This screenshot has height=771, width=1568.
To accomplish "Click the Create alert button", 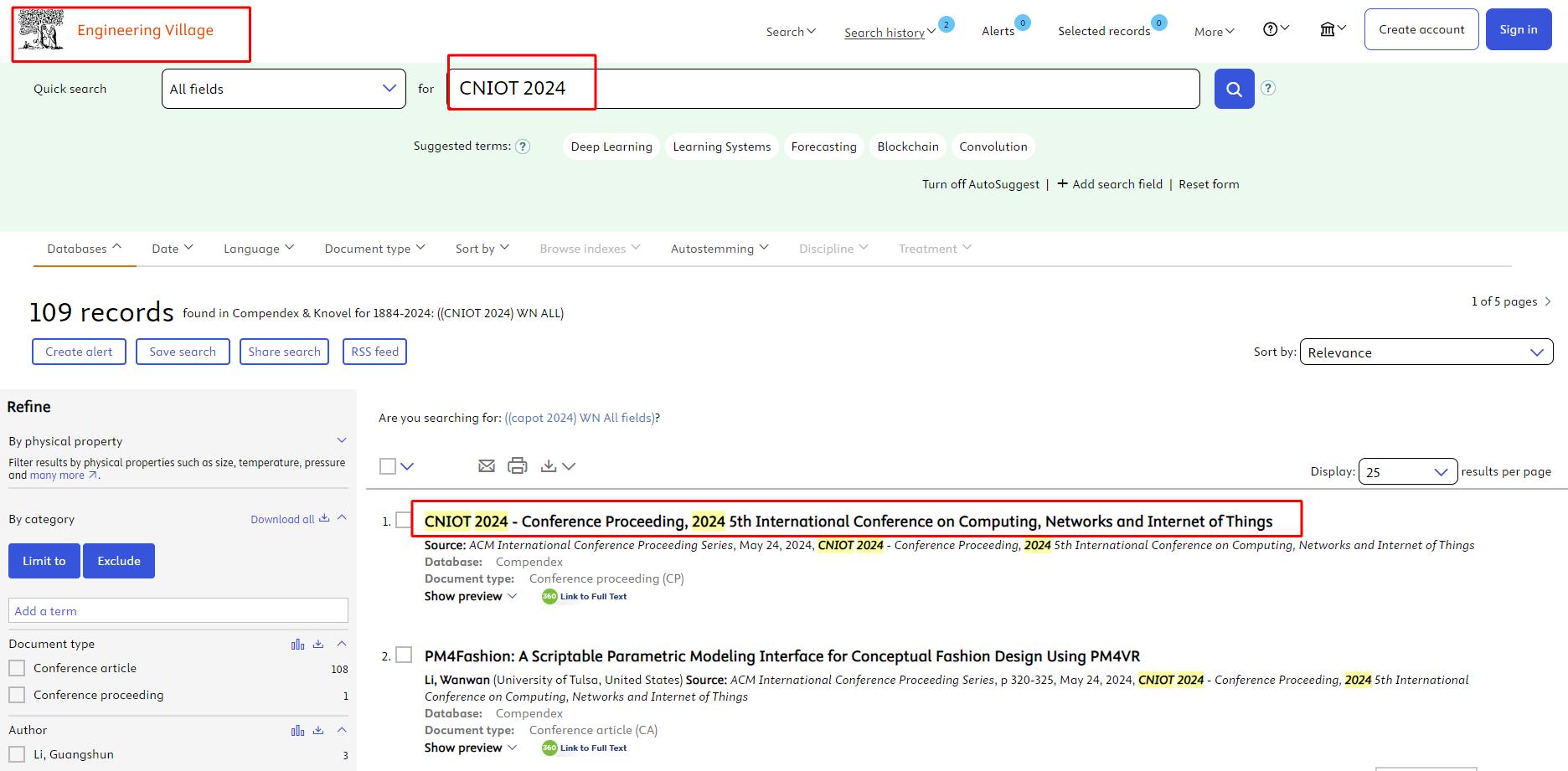I will tap(79, 352).
